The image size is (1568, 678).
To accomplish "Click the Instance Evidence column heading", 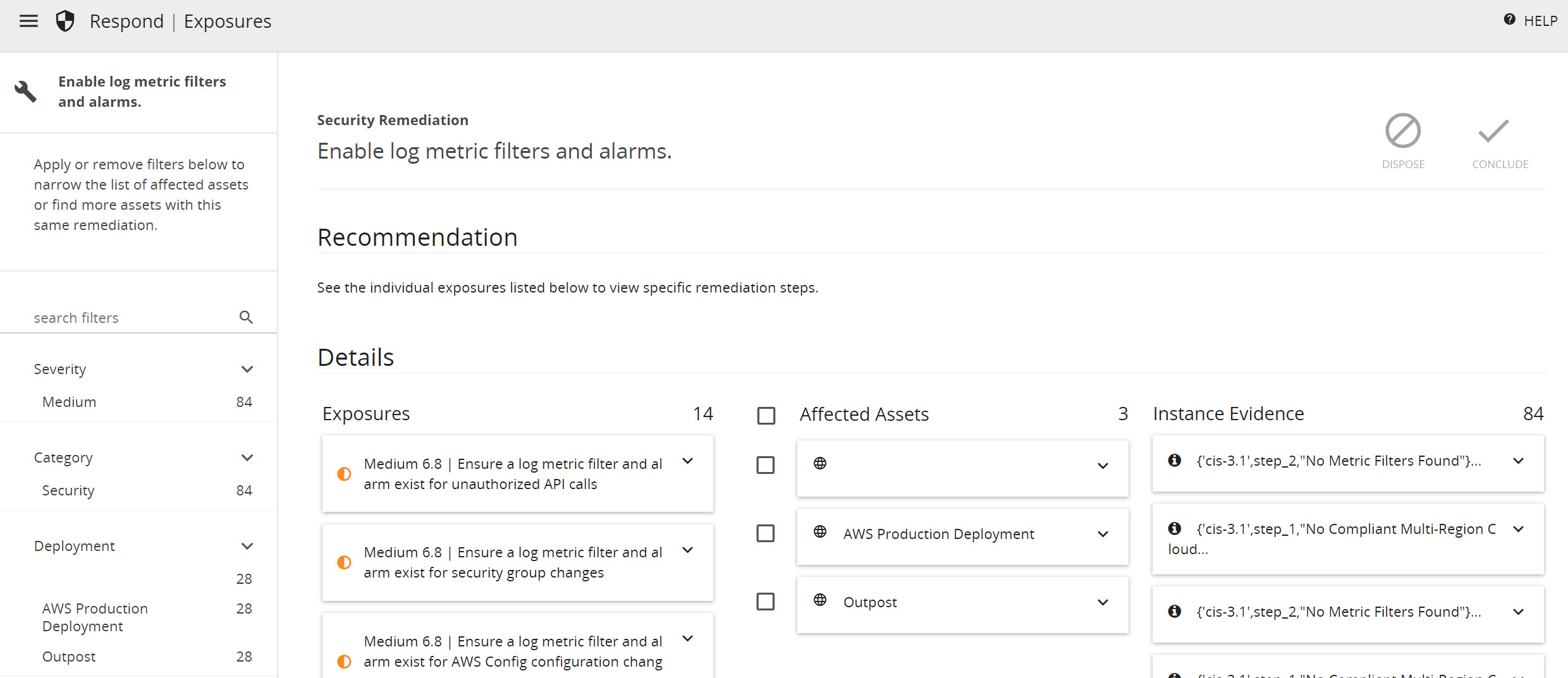I will pyautogui.click(x=1228, y=413).
